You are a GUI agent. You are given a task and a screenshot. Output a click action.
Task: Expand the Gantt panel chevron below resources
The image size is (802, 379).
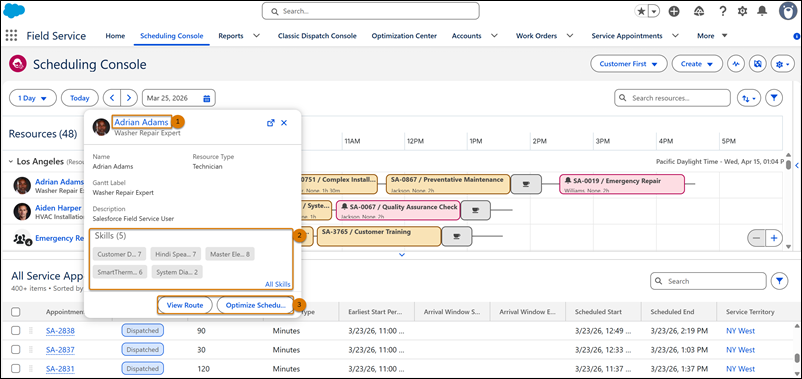[402, 254]
